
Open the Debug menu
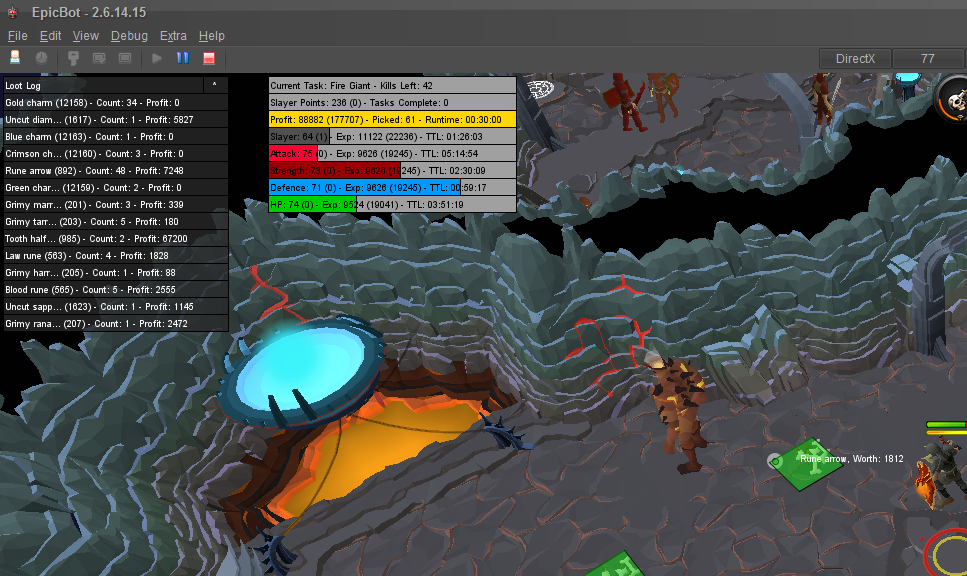[129, 36]
